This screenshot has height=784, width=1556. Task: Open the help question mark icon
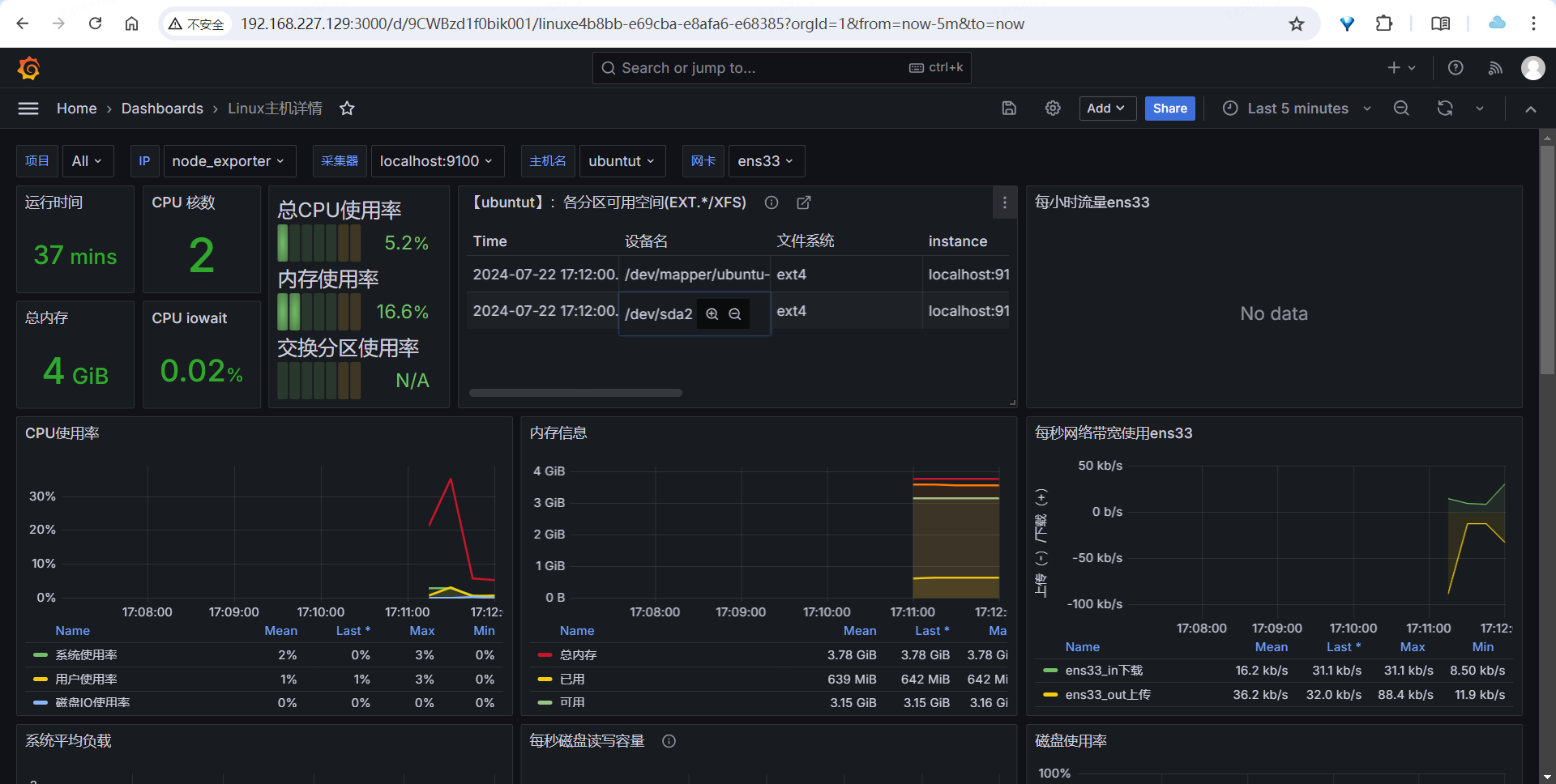[x=1456, y=68]
